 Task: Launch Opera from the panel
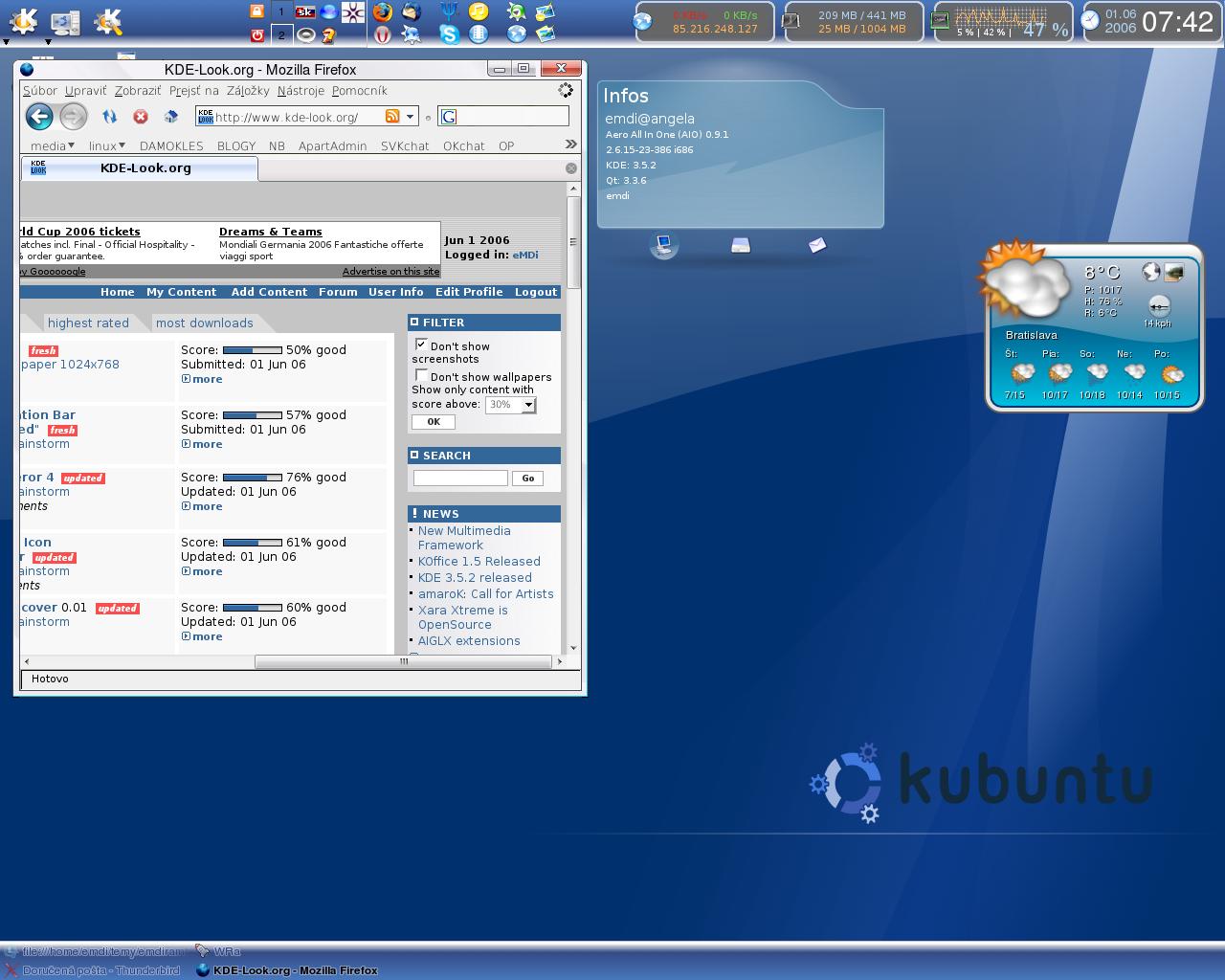[x=383, y=35]
